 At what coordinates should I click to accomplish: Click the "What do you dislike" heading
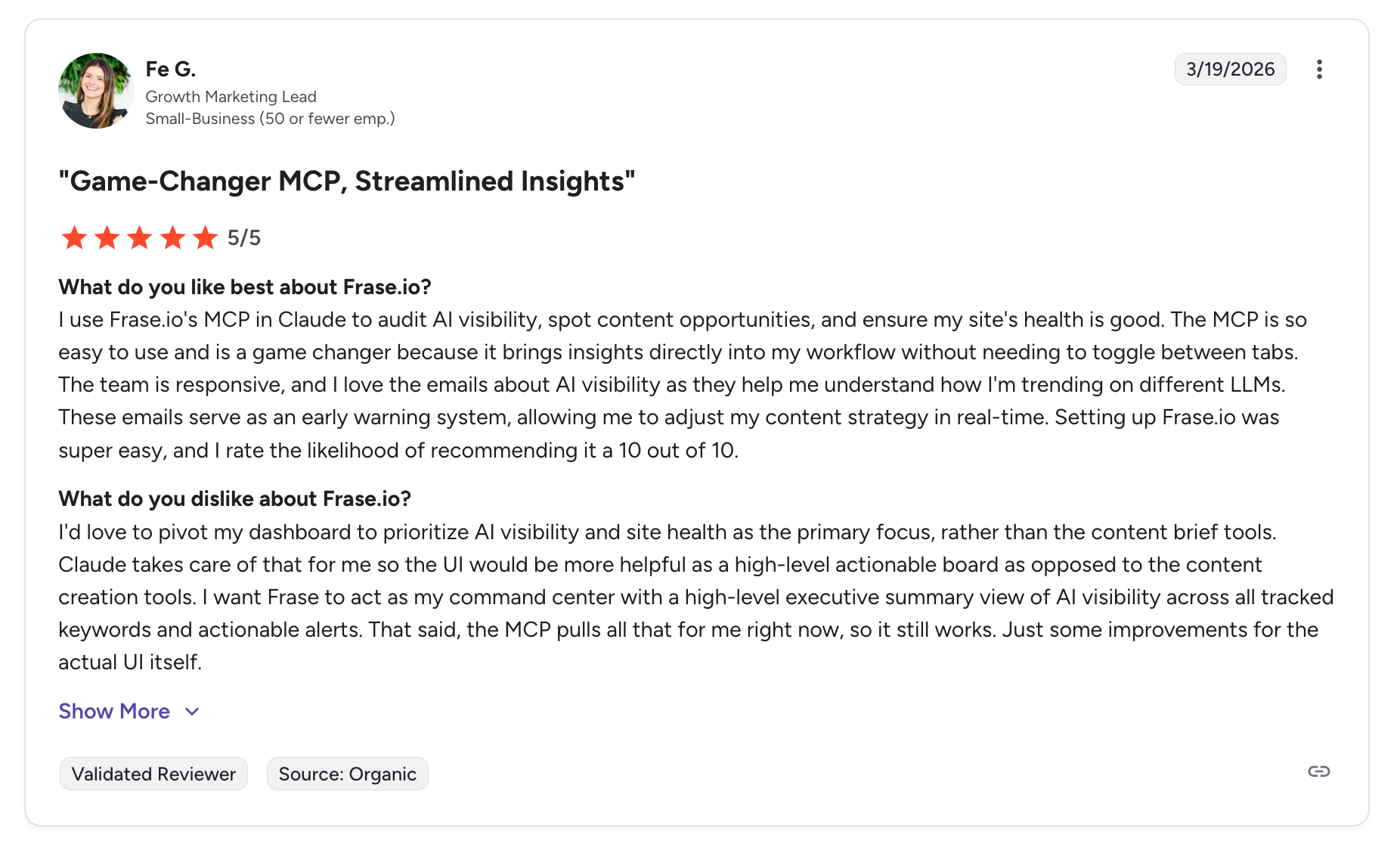234,499
